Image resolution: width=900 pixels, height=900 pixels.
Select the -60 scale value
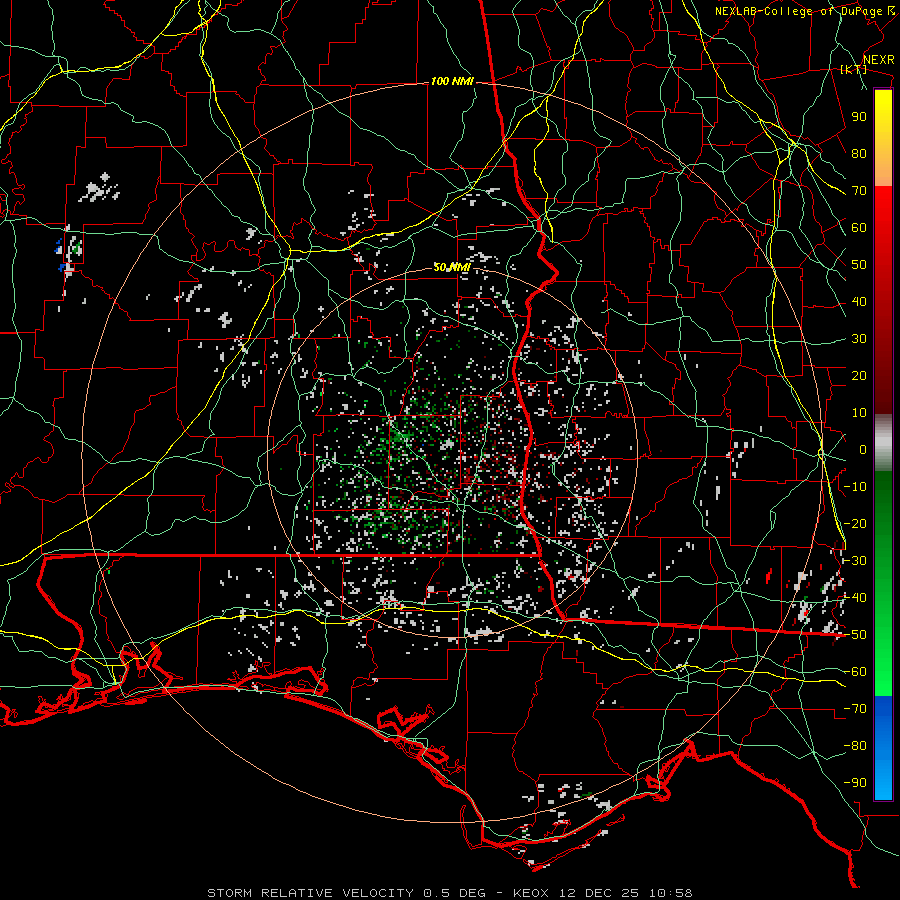tap(855, 672)
